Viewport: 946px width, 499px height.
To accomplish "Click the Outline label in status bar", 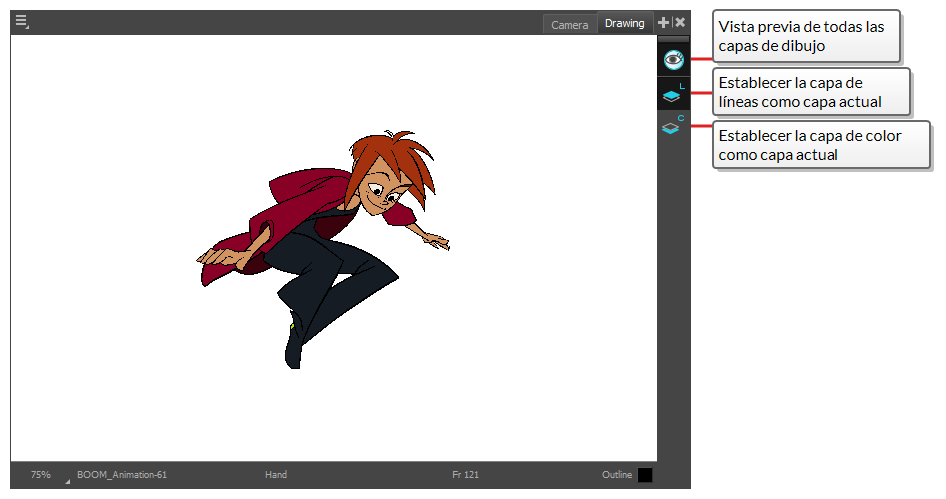I will click(616, 475).
